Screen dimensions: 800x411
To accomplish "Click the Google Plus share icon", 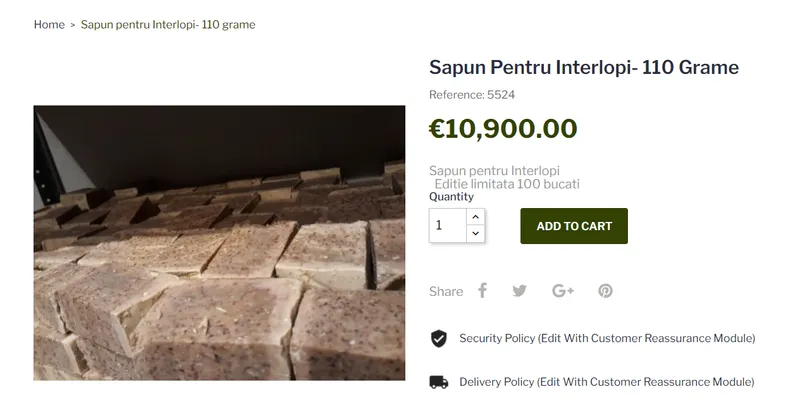I will (x=563, y=291).
